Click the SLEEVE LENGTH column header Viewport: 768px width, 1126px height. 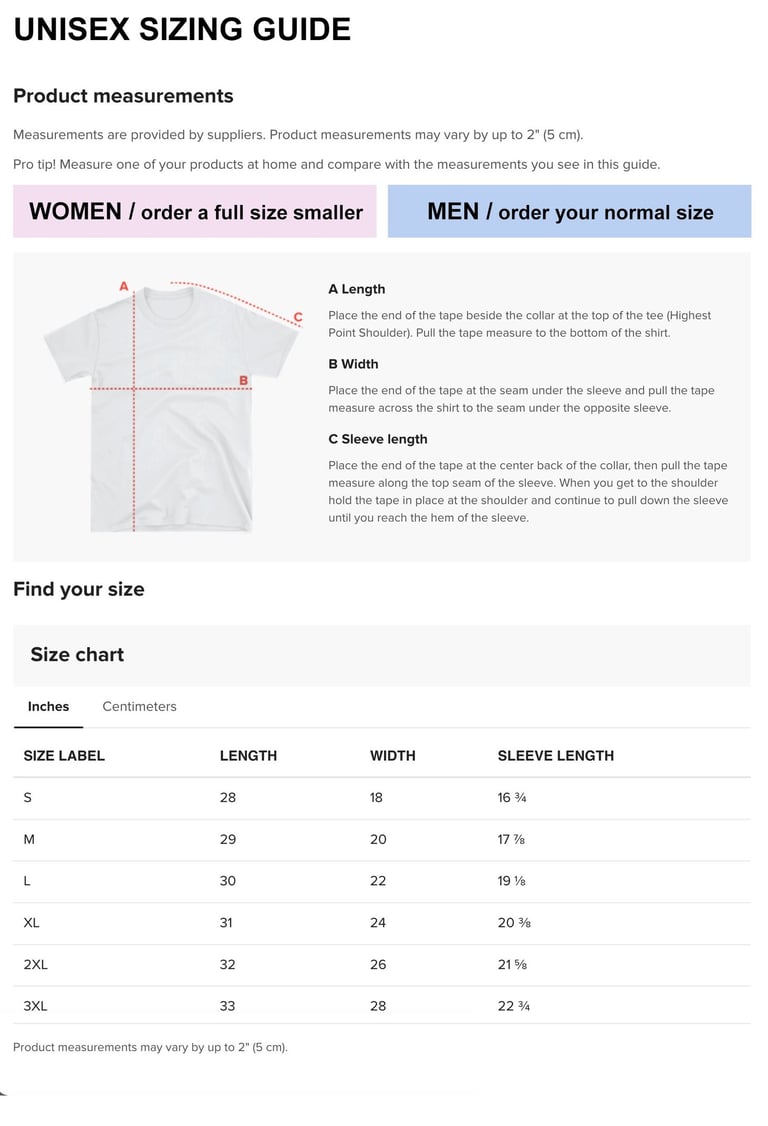[x=555, y=755]
